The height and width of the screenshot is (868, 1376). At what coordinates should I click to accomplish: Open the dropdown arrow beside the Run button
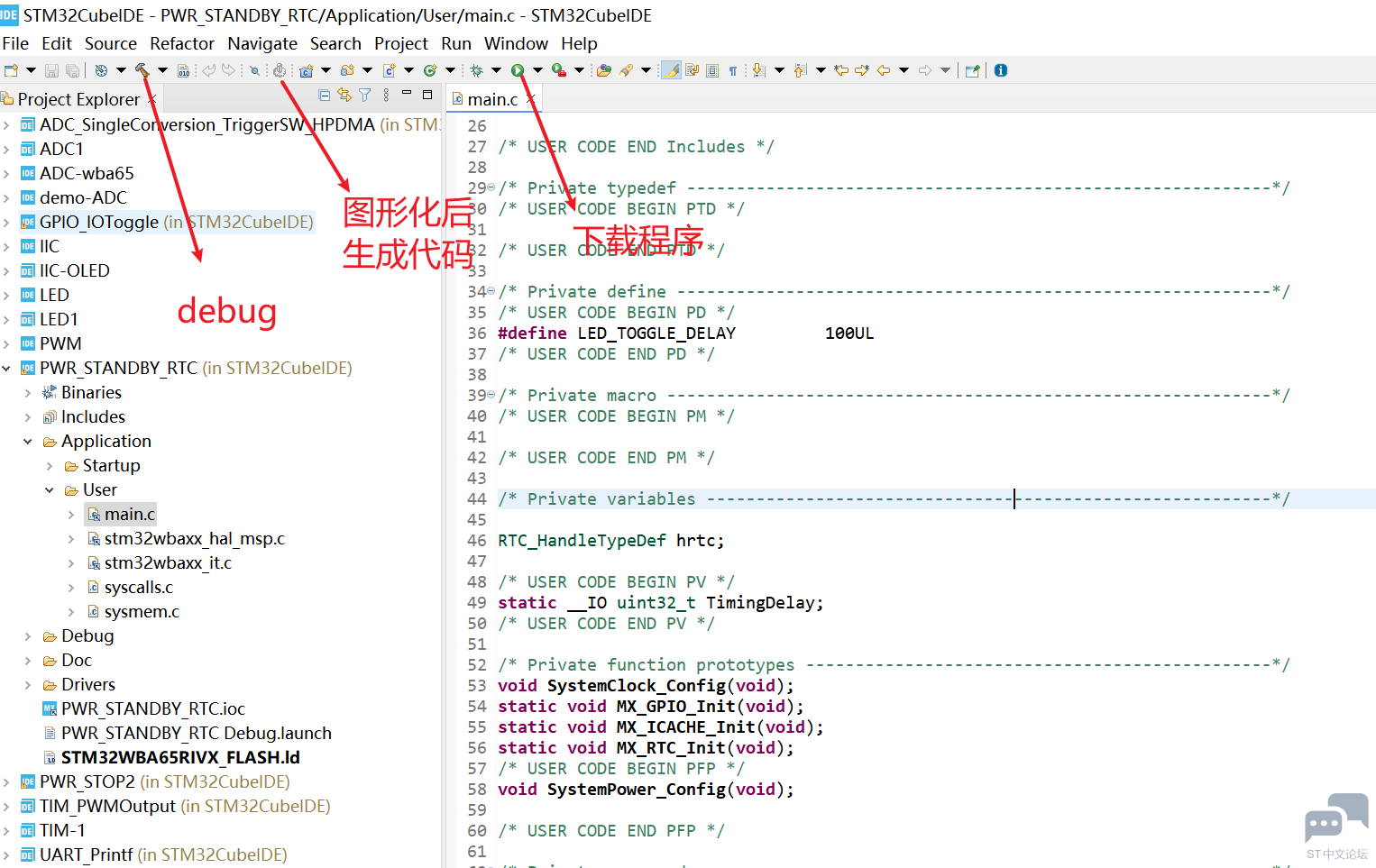tap(537, 70)
